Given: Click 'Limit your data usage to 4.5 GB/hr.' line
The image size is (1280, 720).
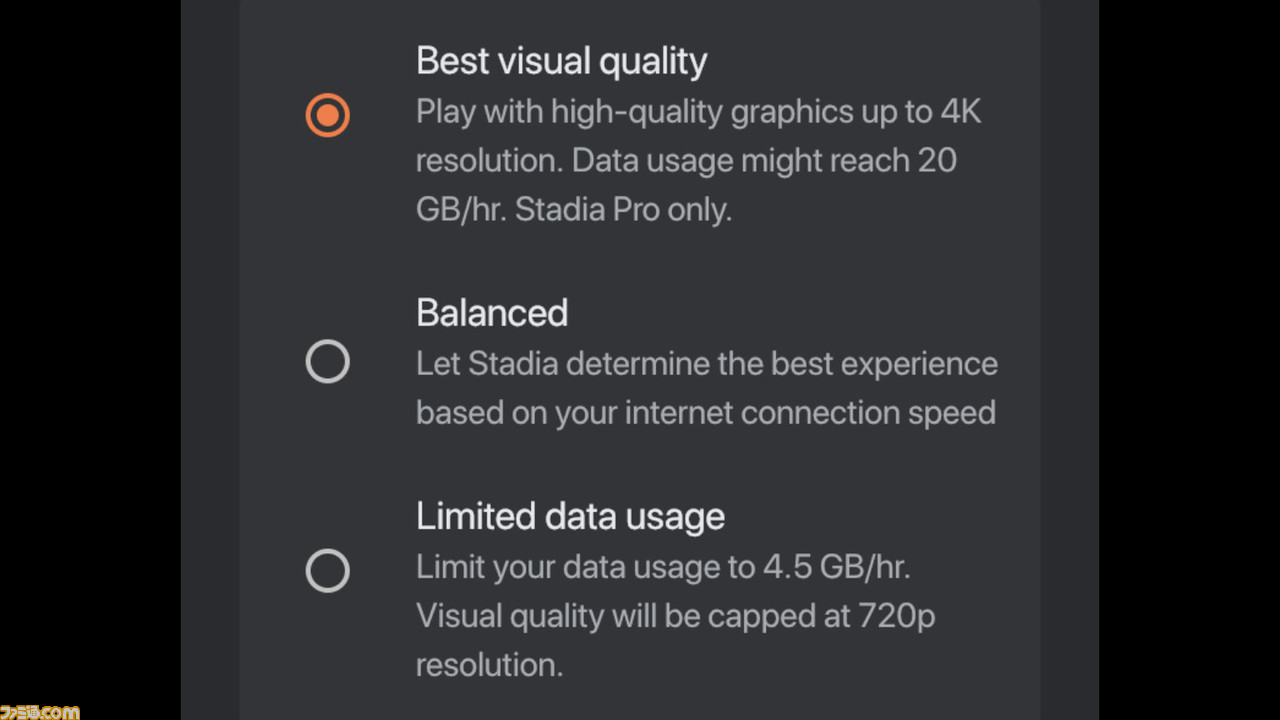Looking at the screenshot, I should [663, 568].
